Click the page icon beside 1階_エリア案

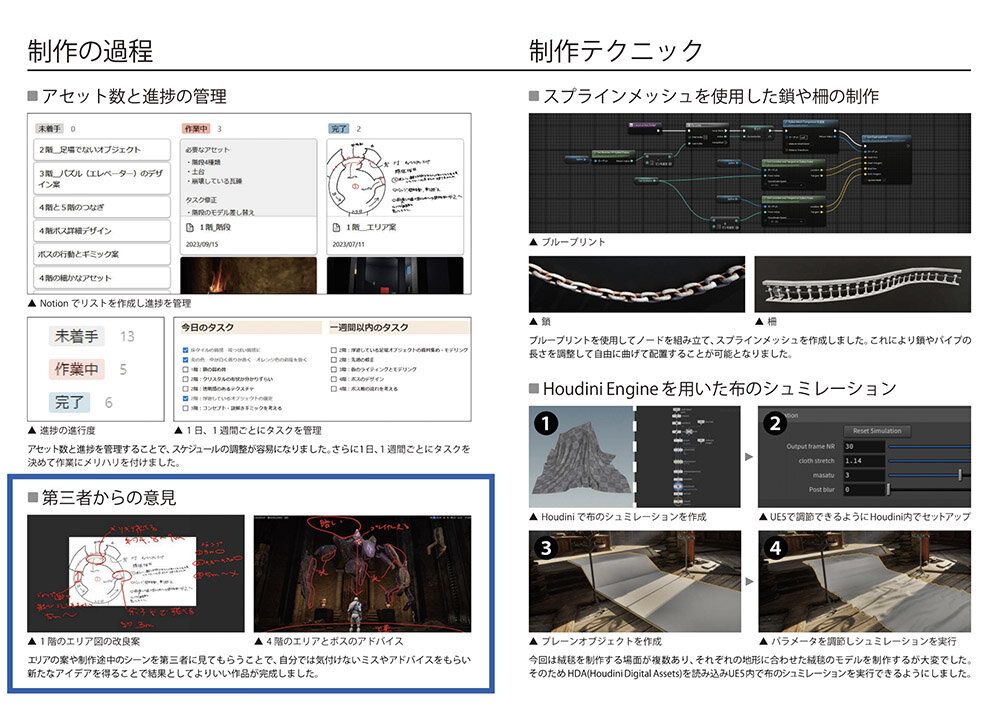pyautogui.click(x=337, y=227)
